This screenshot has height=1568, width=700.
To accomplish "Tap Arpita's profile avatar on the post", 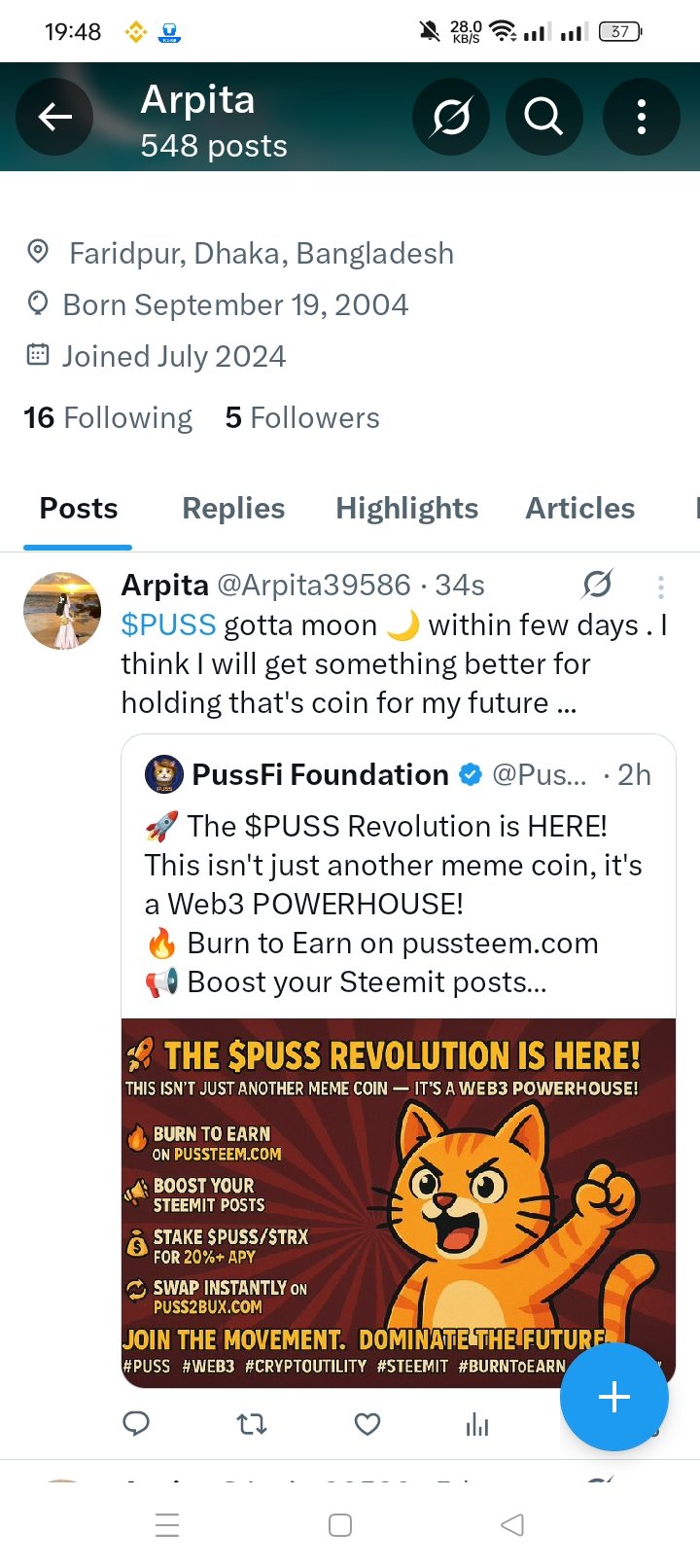I will point(62,611).
